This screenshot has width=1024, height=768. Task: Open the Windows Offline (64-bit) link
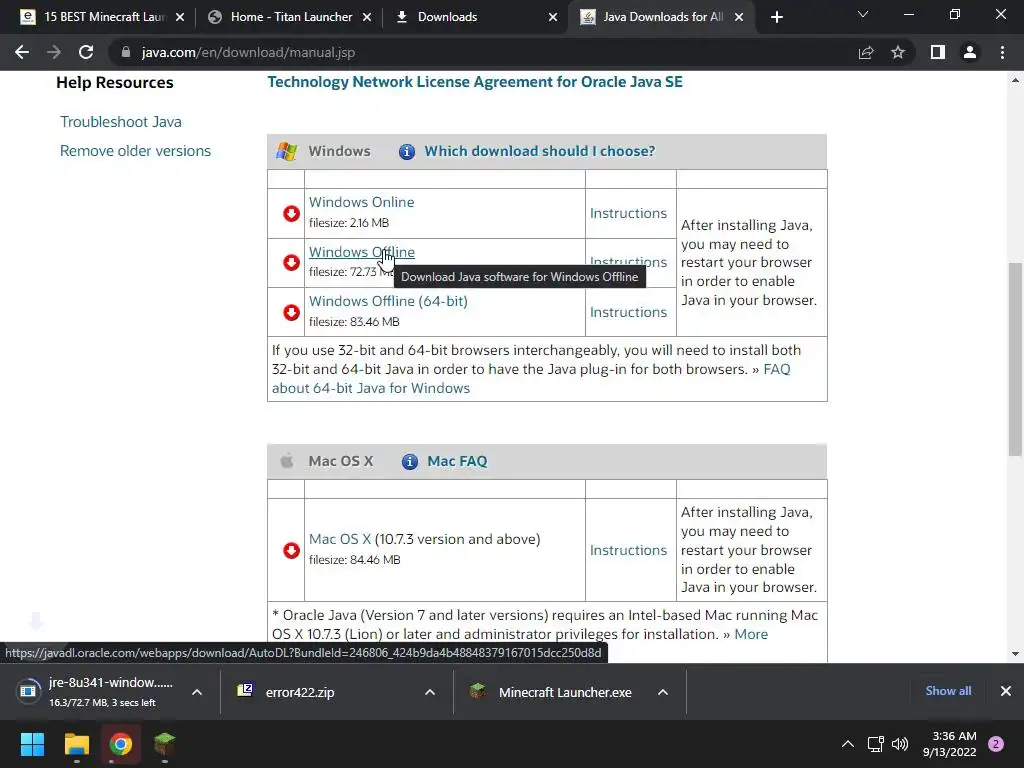(x=388, y=302)
